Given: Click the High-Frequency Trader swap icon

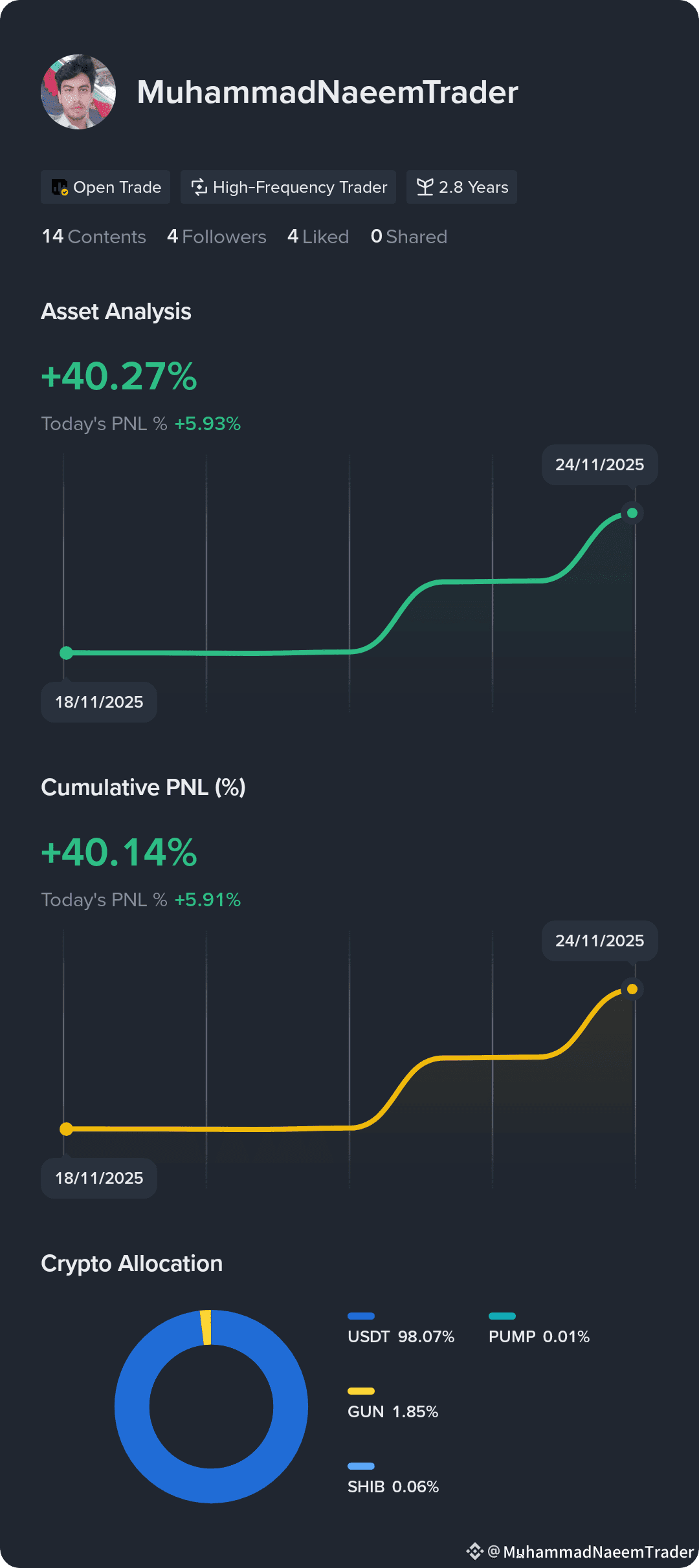Looking at the screenshot, I should [199, 187].
